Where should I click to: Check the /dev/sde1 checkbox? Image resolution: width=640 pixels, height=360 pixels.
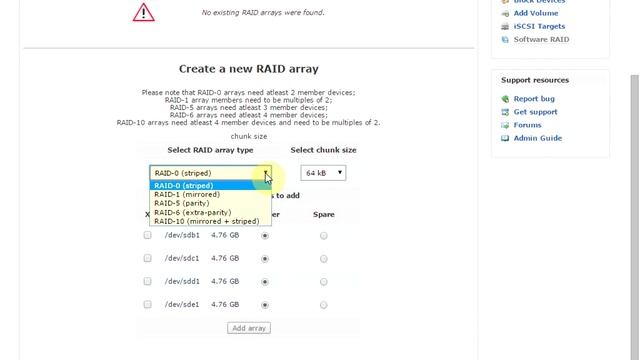tap(147, 304)
